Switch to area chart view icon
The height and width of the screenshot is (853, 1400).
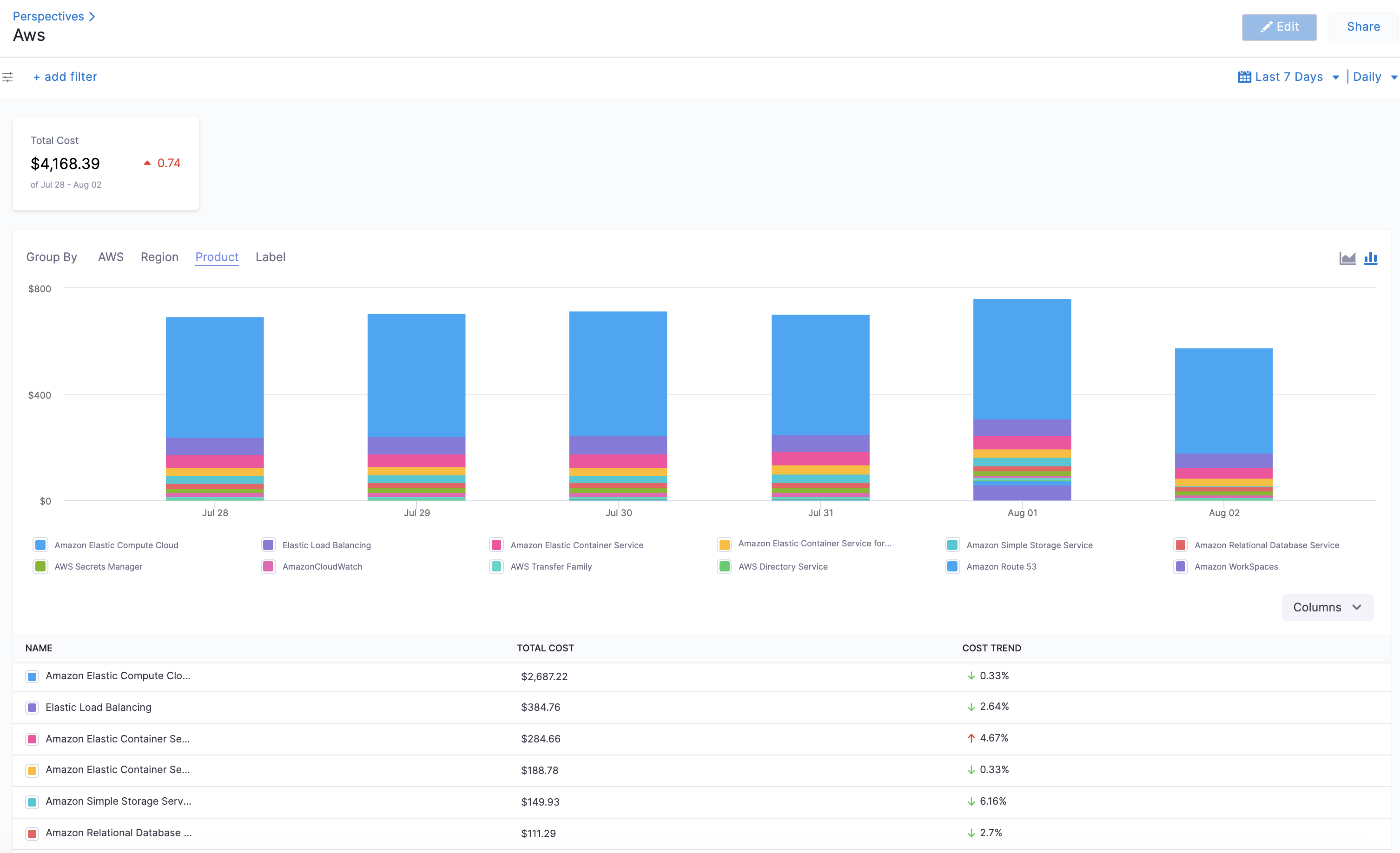point(1347,258)
